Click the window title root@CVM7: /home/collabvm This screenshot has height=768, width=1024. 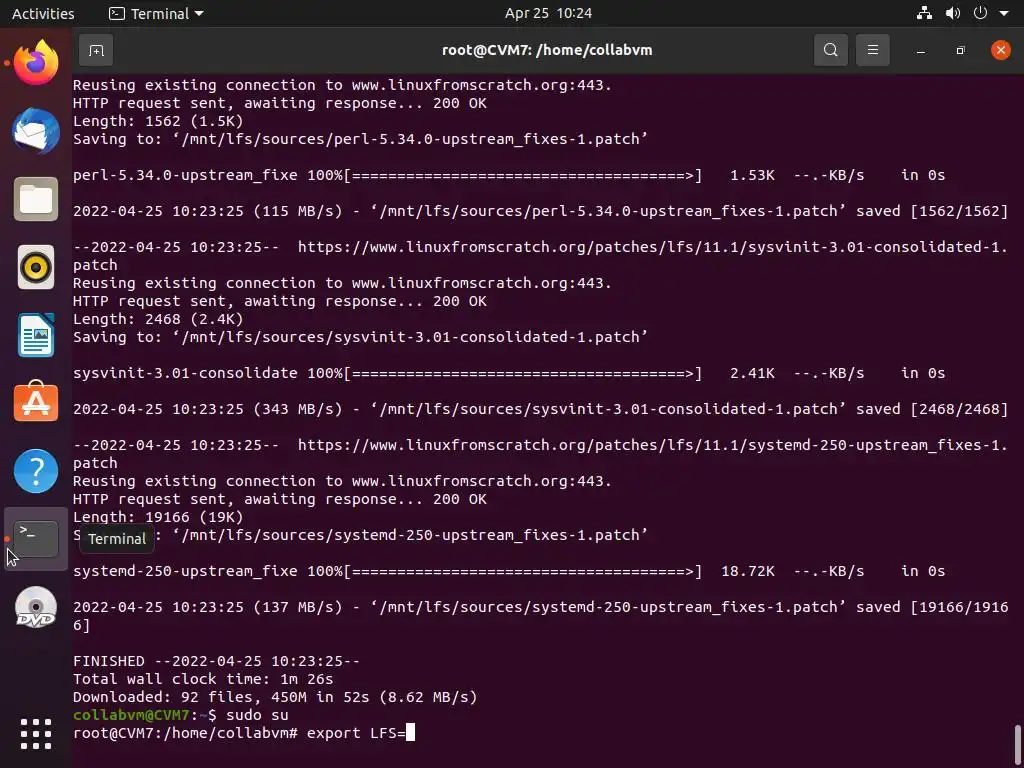click(547, 50)
